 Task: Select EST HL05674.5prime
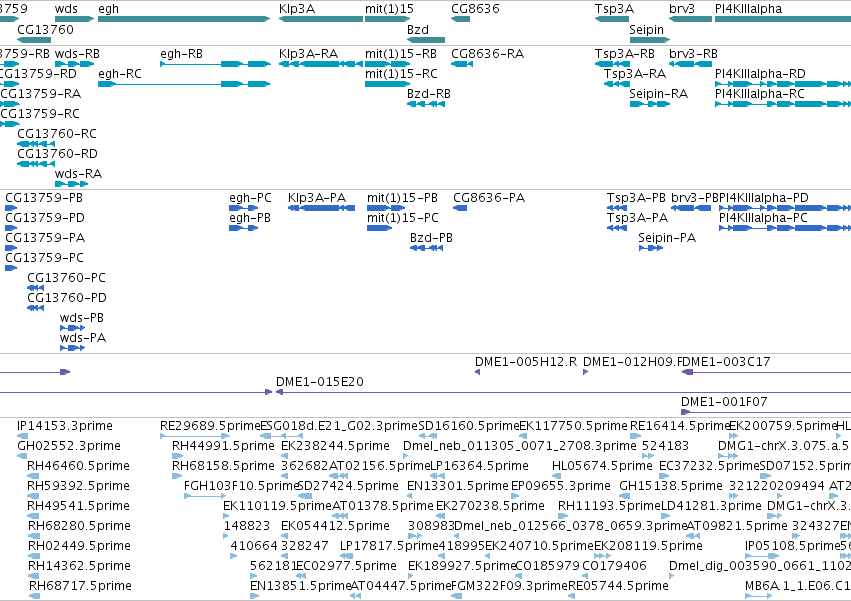point(602,466)
